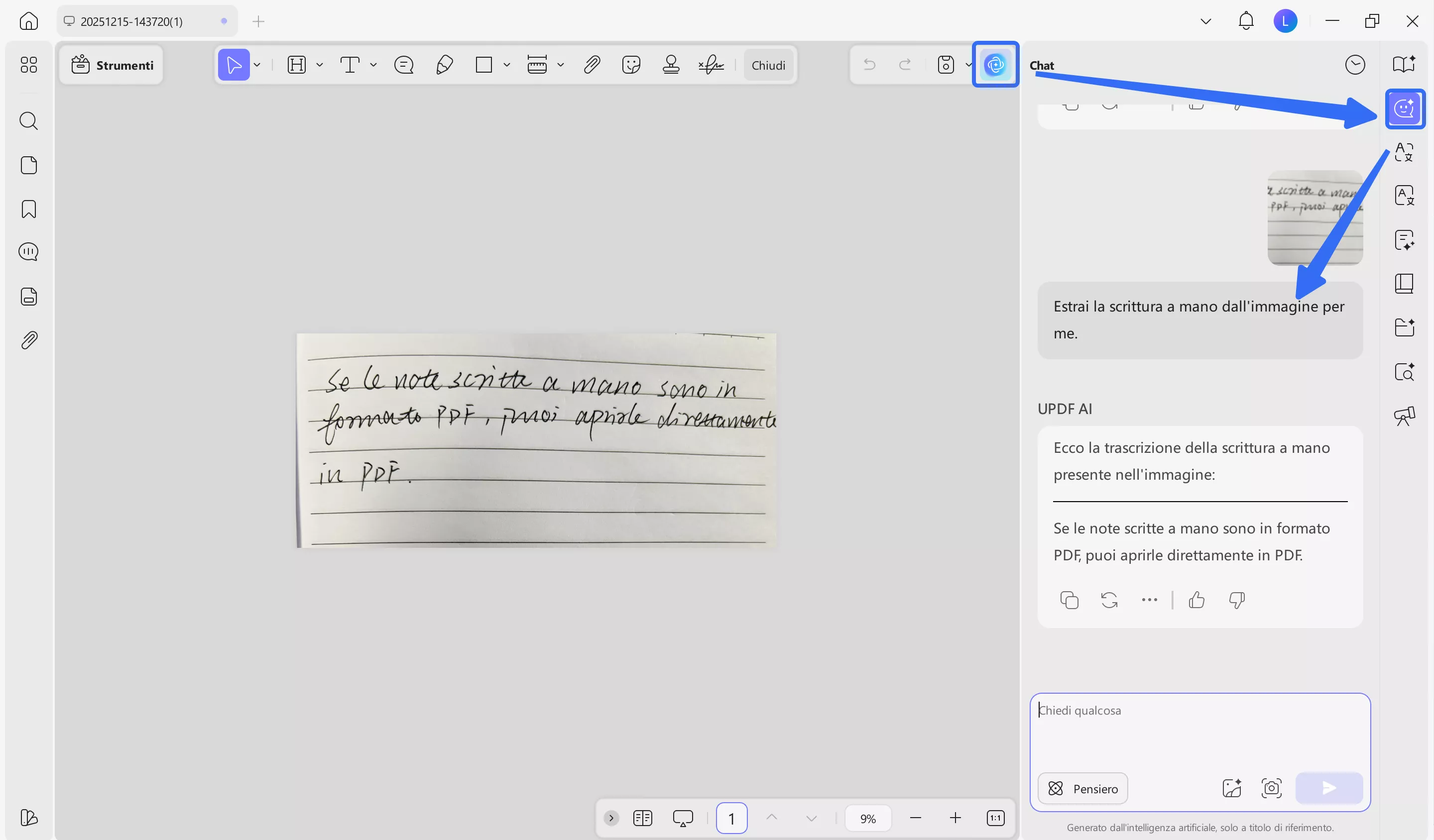
Task: Toggle Pensiero thinking mode
Action: coord(1082,788)
